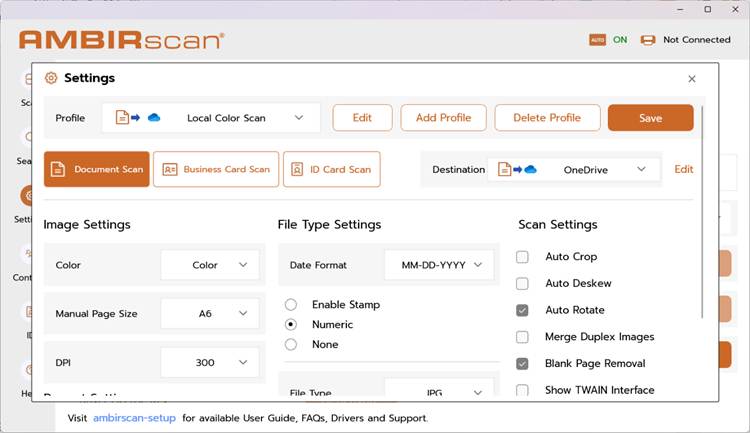Open the Profile dropdown chevron
Viewport: 750px width, 433px height.
tap(299, 118)
